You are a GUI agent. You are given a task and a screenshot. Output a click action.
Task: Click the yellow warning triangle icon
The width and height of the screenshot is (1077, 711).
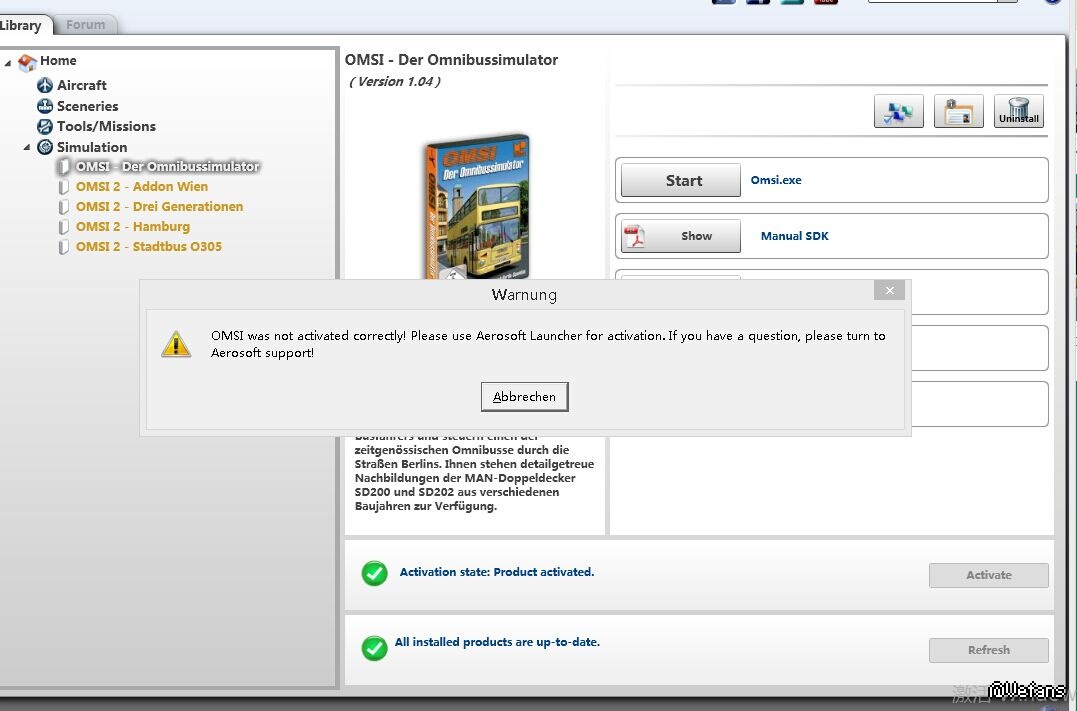[176, 344]
